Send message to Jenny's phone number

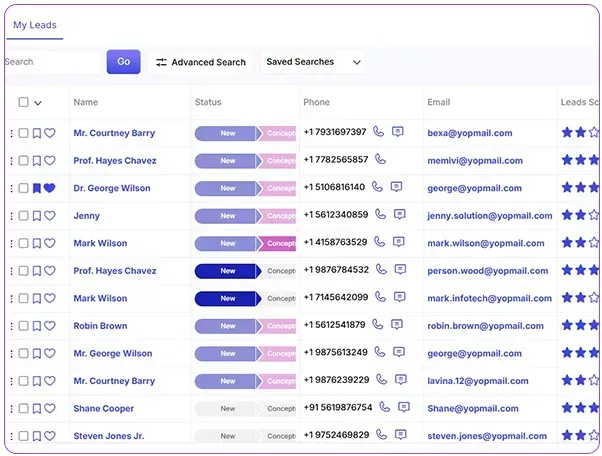[x=400, y=214]
